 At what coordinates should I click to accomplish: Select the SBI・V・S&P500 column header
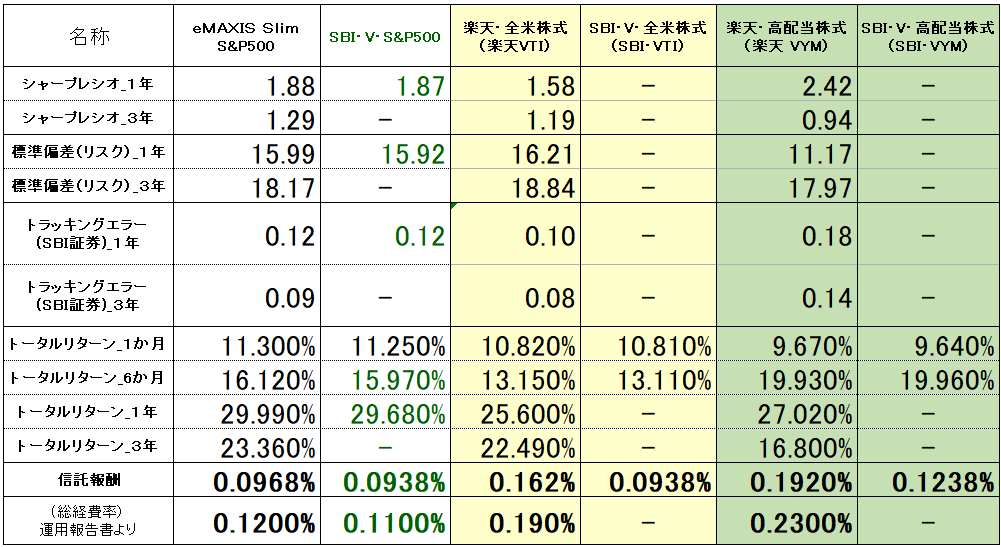(385, 36)
